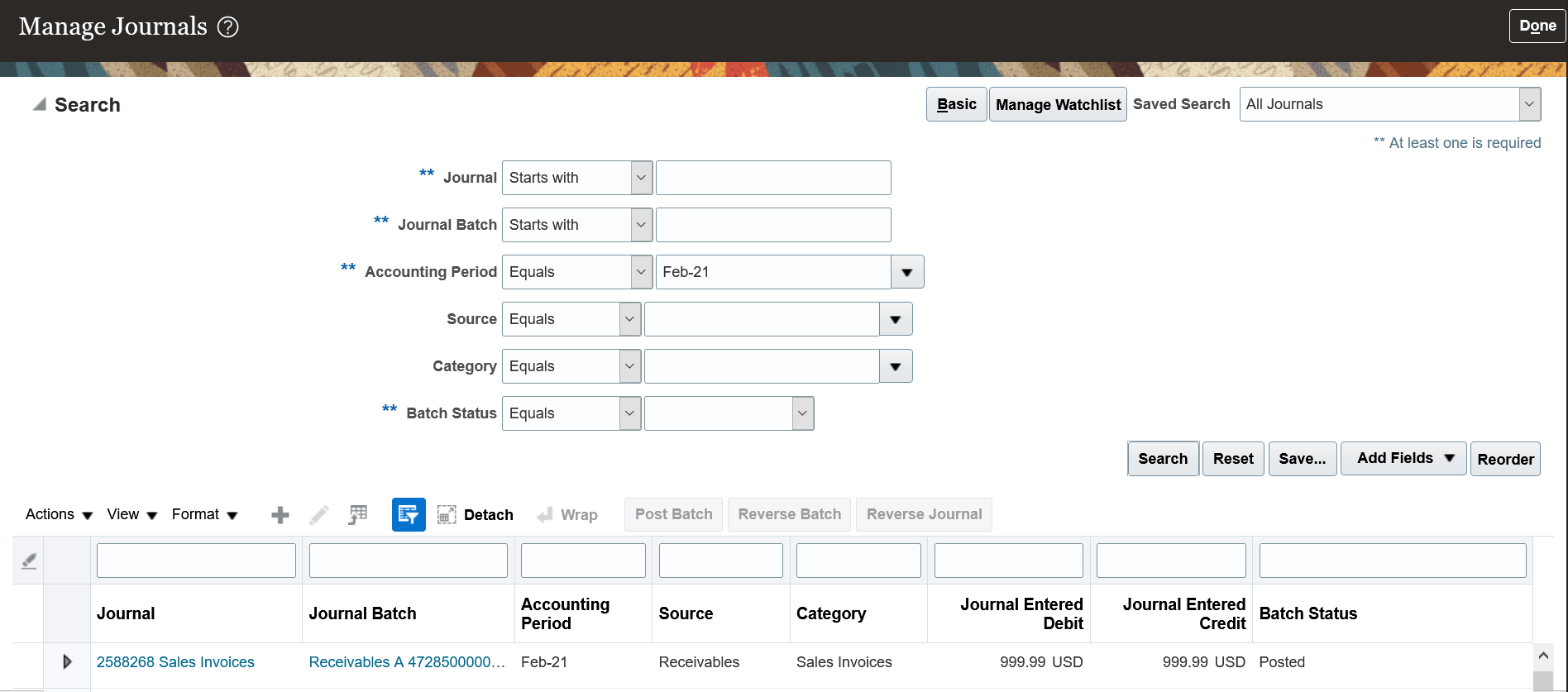
Task: Click the help question mark icon
Action: click(x=227, y=27)
